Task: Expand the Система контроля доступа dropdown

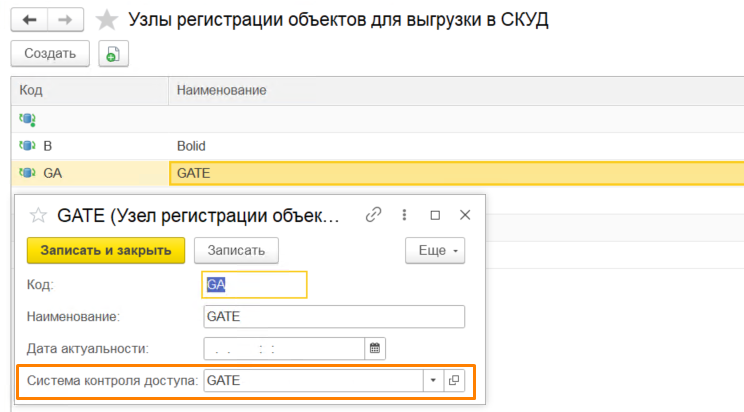Action: tap(433, 381)
